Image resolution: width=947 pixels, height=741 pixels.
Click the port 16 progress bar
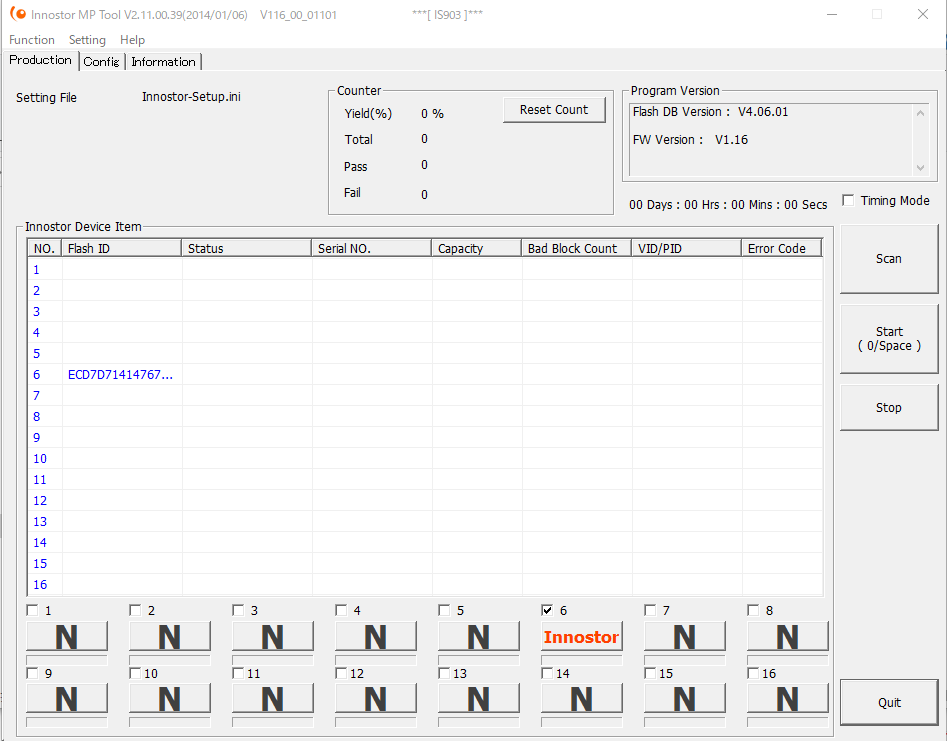[x=788, y=722]
